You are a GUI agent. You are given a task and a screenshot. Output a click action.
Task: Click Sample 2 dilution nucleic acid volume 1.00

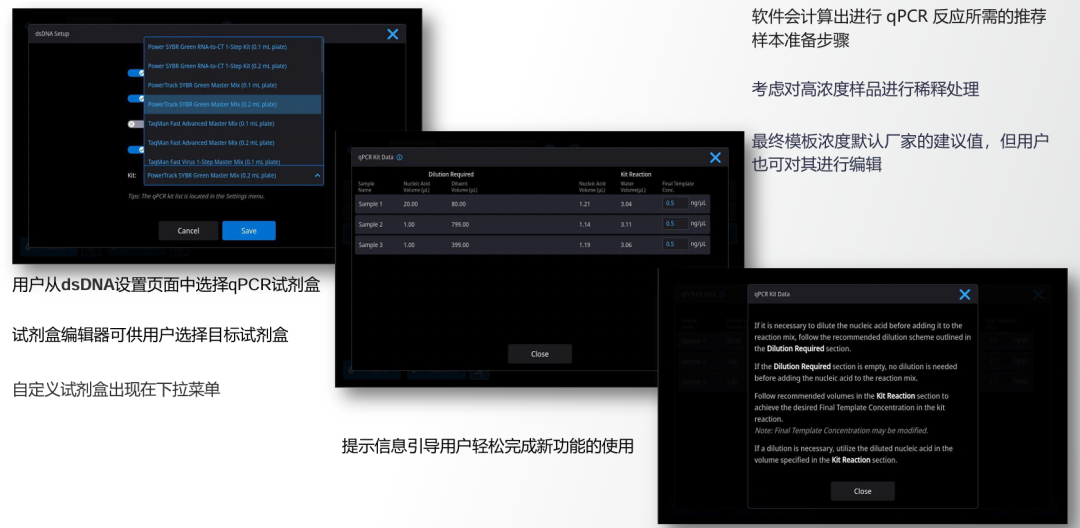pyautogui.click(x=409, y=224)
